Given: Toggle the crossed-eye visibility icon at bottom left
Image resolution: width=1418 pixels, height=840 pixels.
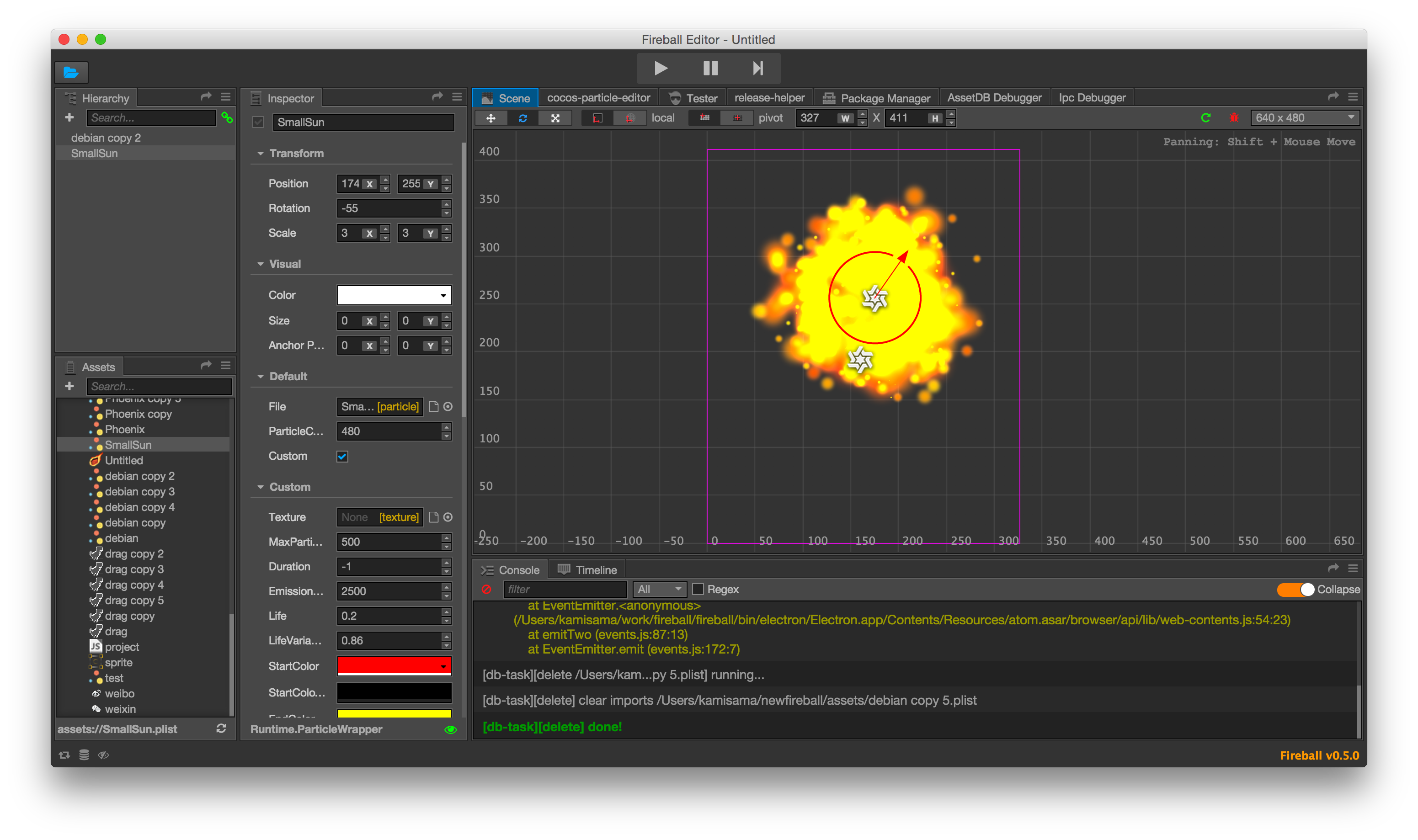Looking at the screenshot, I should pos(104,755).
